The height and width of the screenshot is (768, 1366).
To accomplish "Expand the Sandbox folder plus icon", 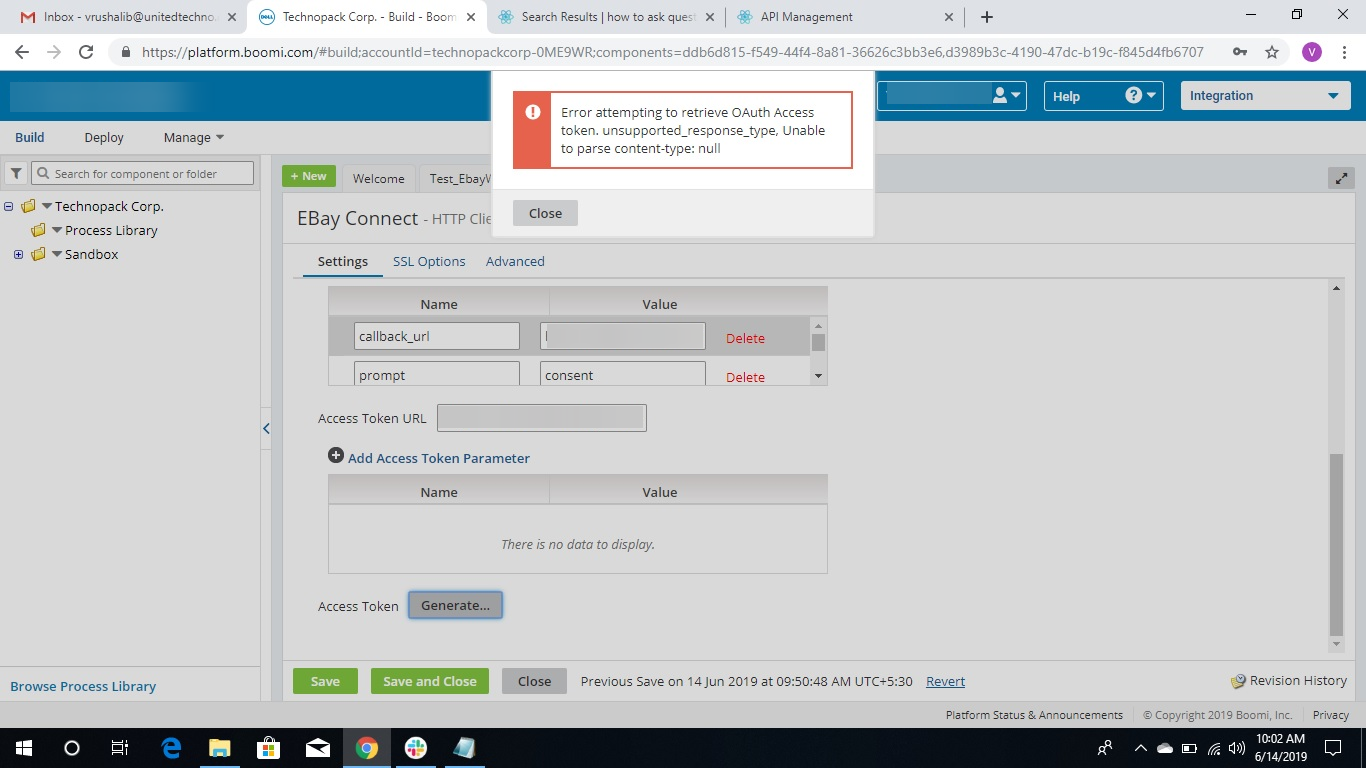I will click(18, 254).
